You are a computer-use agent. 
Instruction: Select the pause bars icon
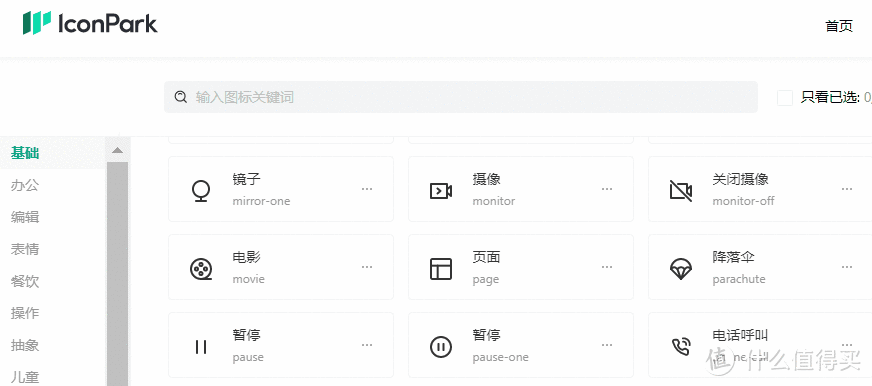click(201, 347)
